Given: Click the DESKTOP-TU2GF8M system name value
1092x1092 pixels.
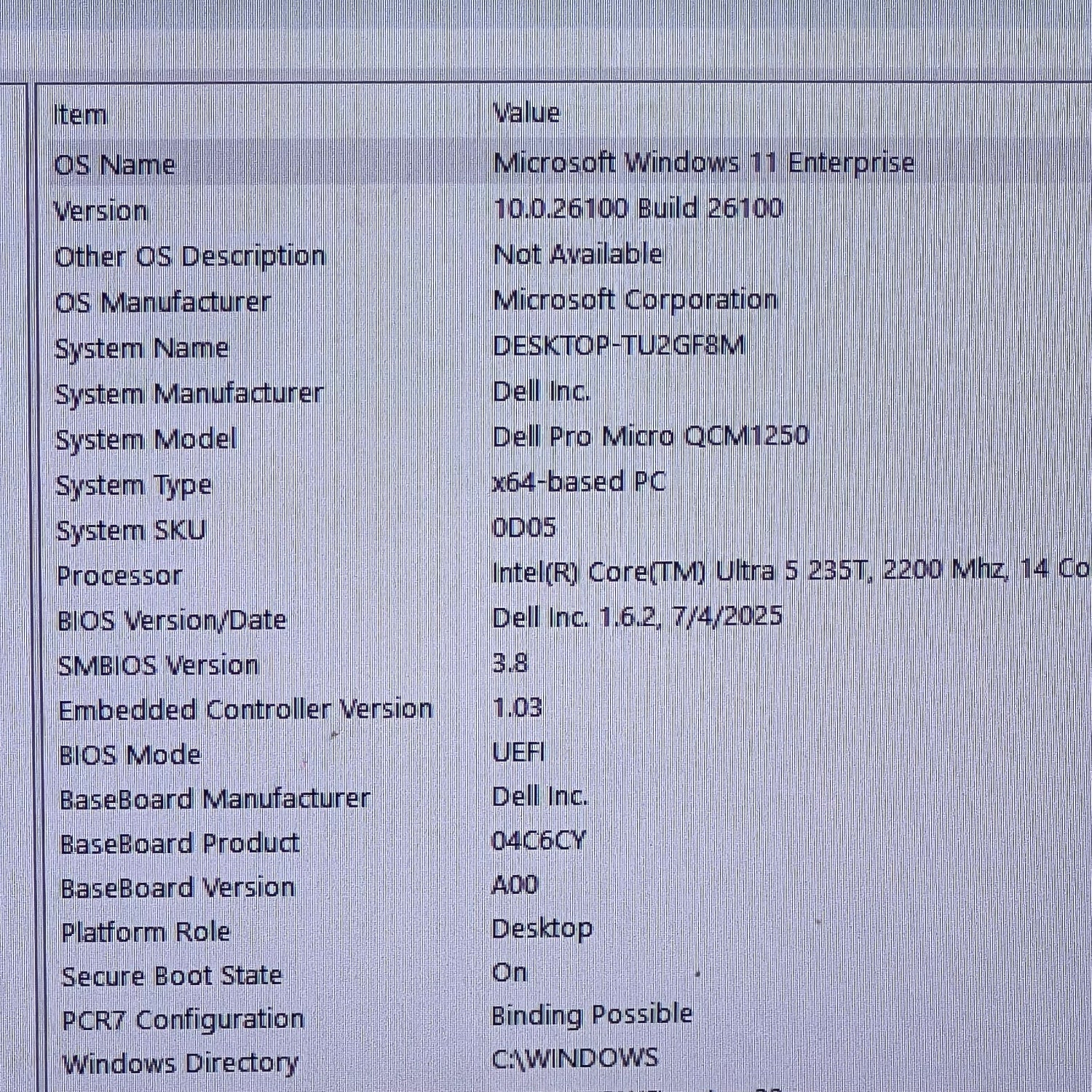Looking at the screenshot, I should click(619, 345).
